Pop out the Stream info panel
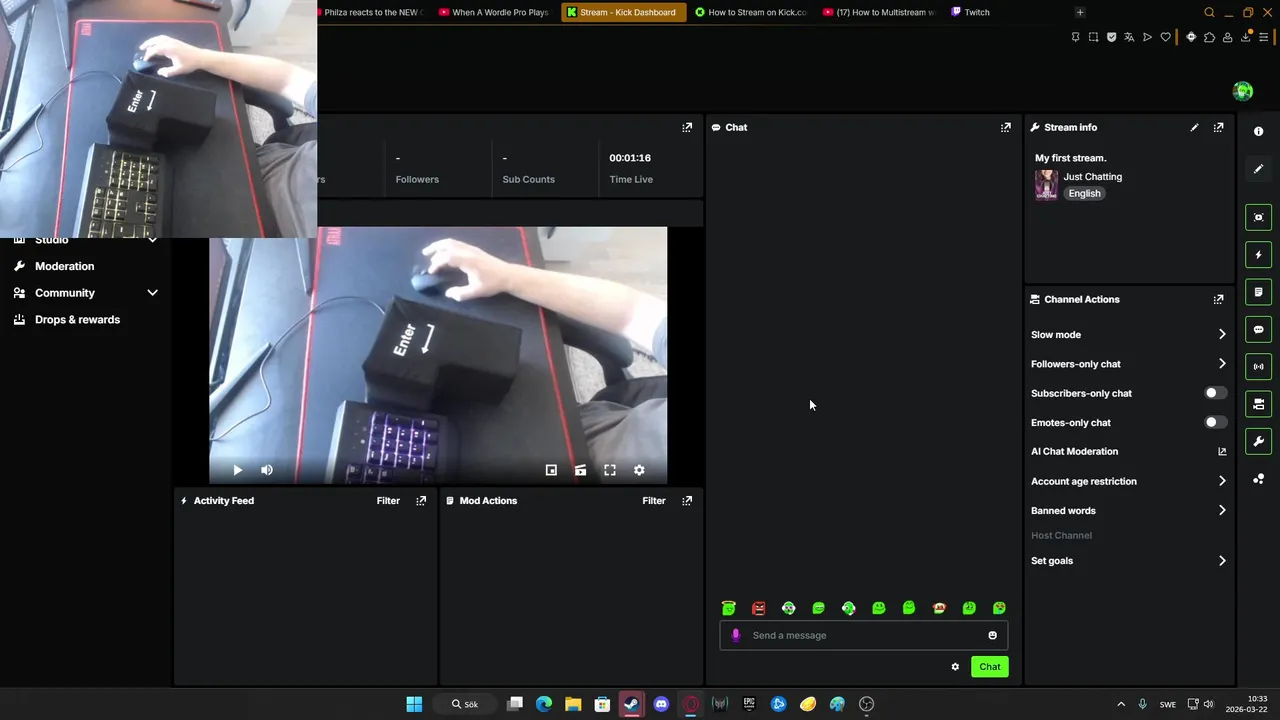 (x=1218, y=127)
